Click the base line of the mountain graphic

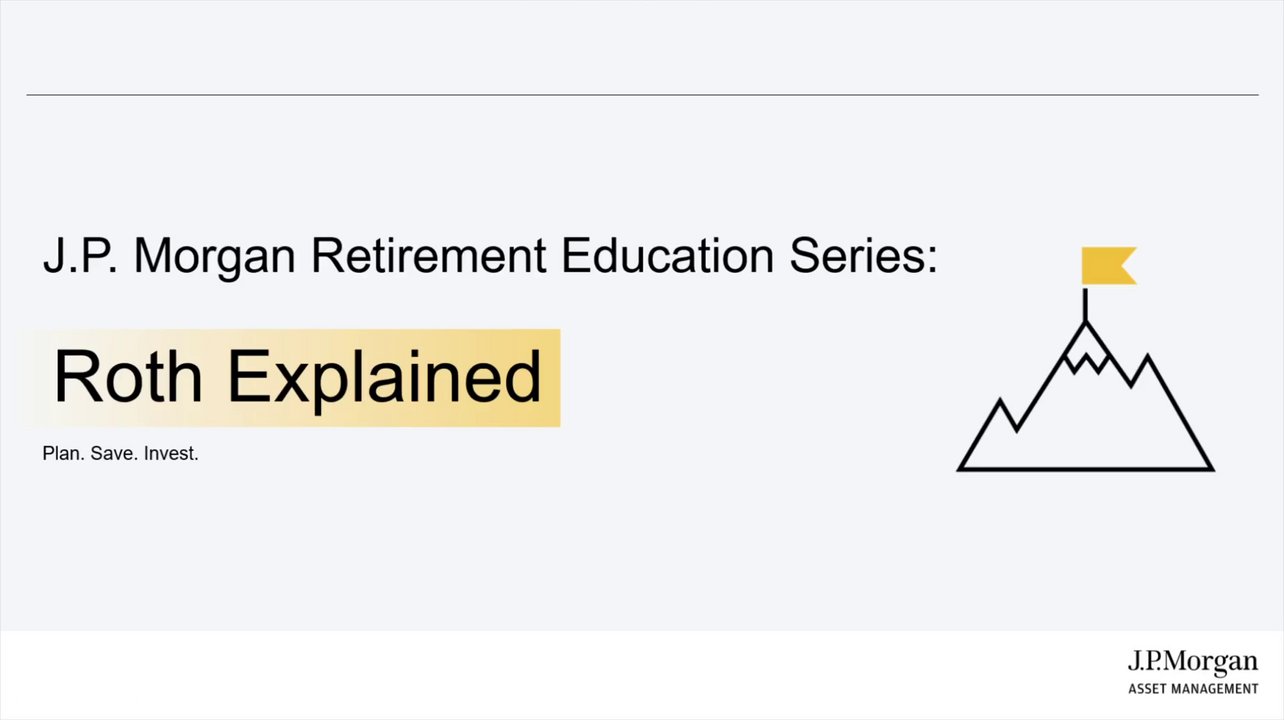click(x=1086, y=468)
